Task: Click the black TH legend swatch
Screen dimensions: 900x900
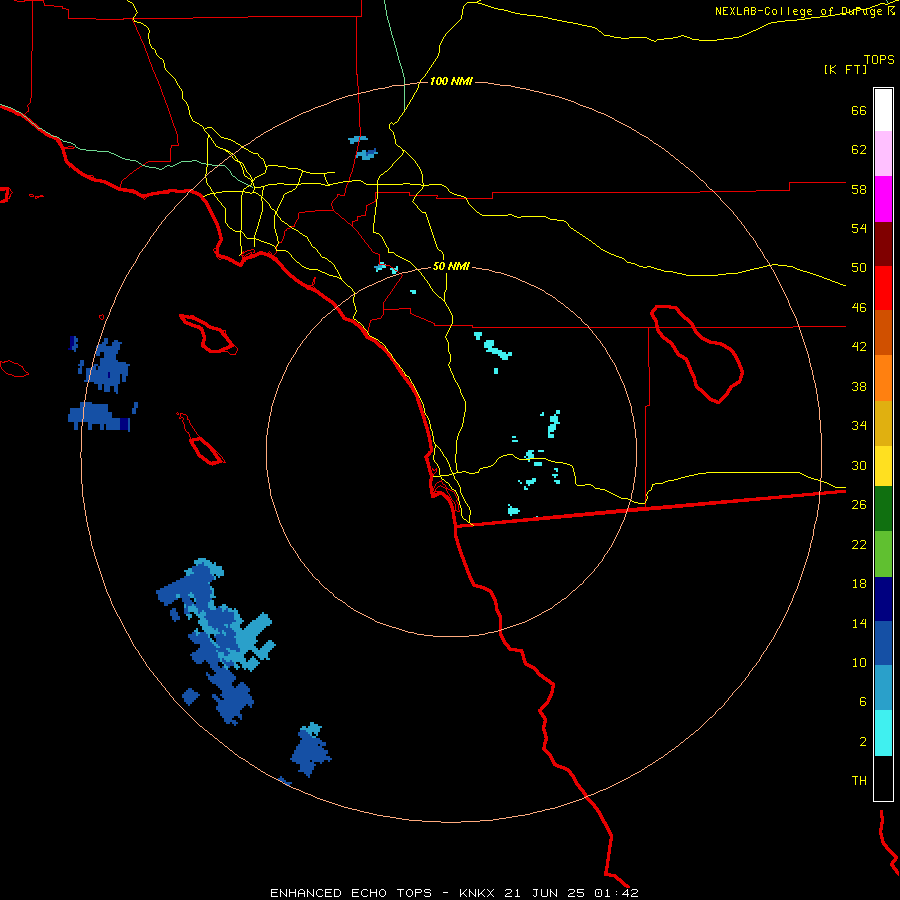Action: click(883, 778)
